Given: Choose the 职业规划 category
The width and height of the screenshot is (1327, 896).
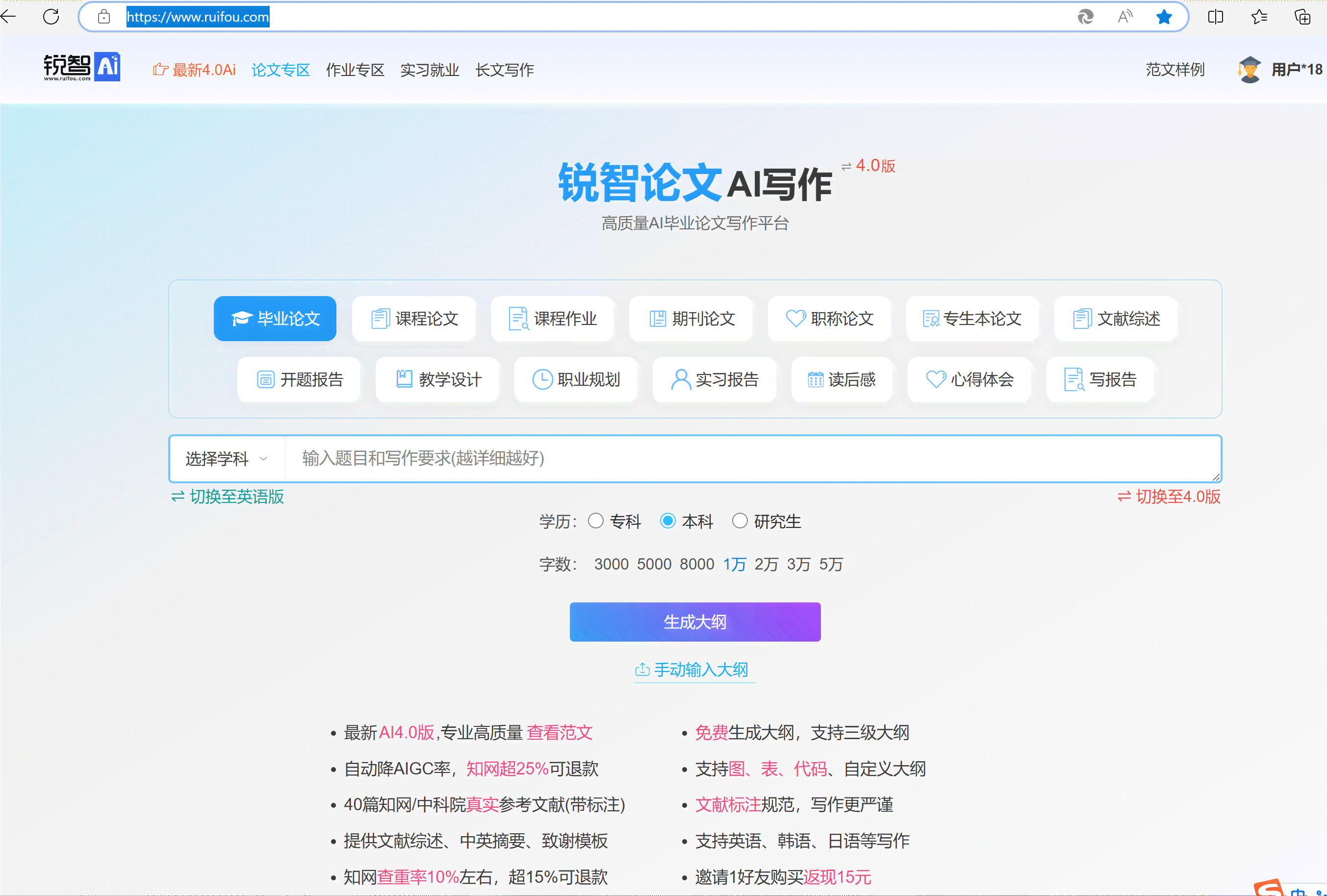Looking at the screenshot, I should coord(576,379).
